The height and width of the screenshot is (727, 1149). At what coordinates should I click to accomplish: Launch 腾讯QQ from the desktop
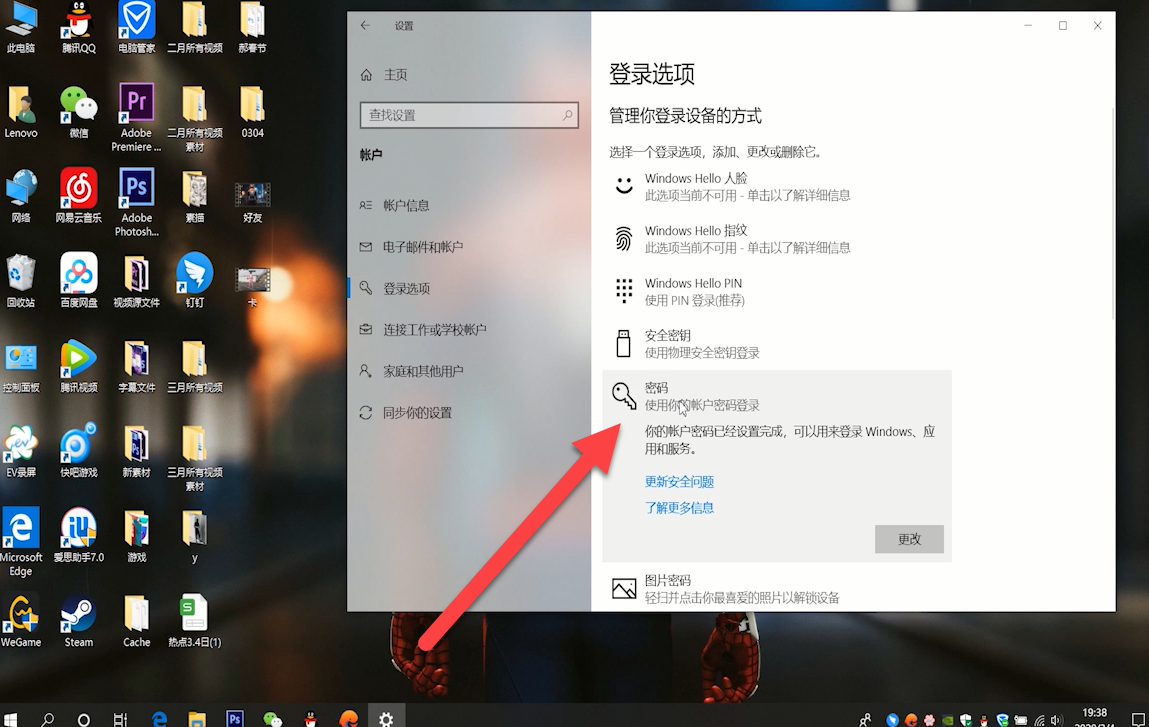point(78,20)
